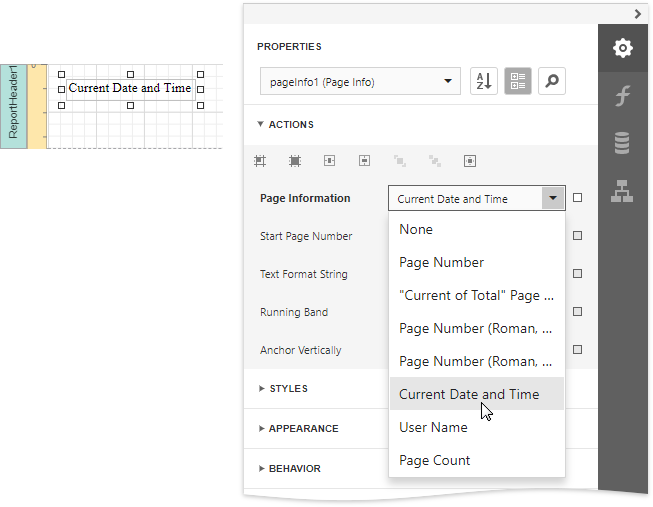Open the Report Explorer hierarchy icon tab
Screen dimensions: 653x507
pos(622,192)
